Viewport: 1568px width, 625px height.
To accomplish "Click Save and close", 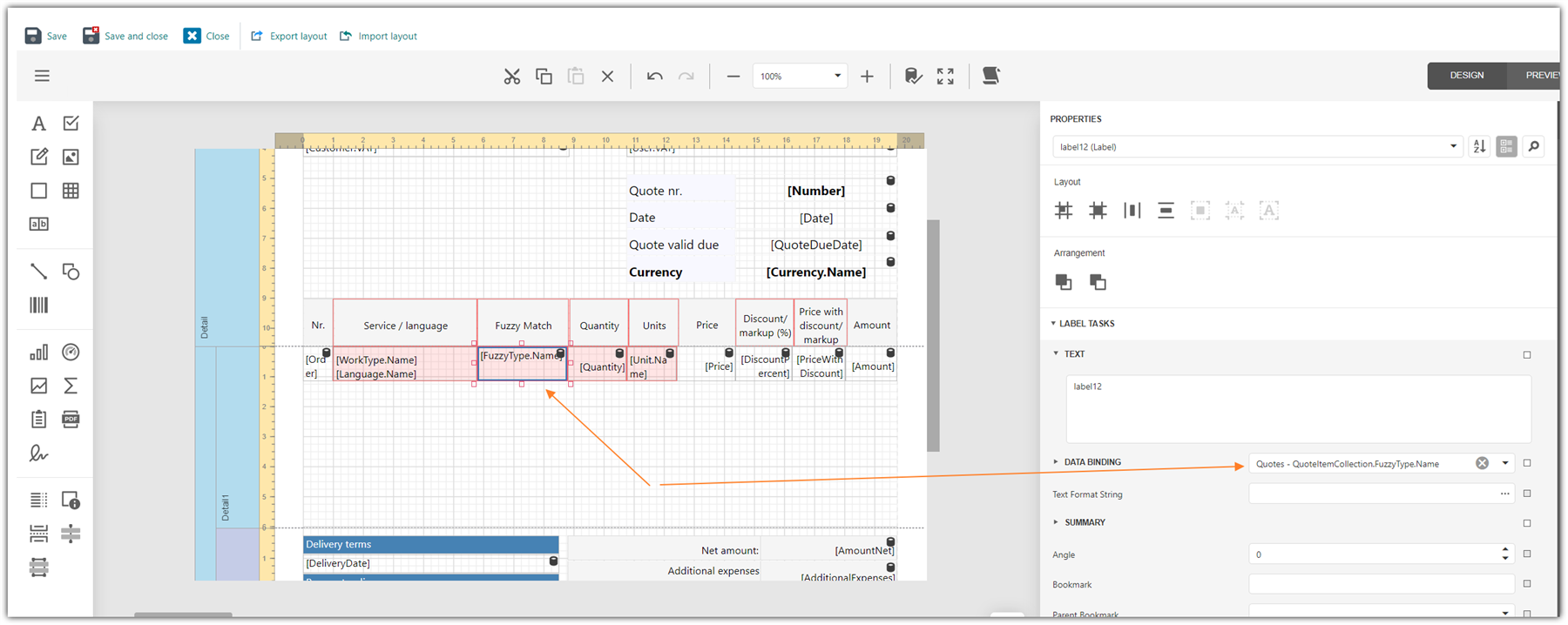I will pyautogui.click(x=125, y=36).
